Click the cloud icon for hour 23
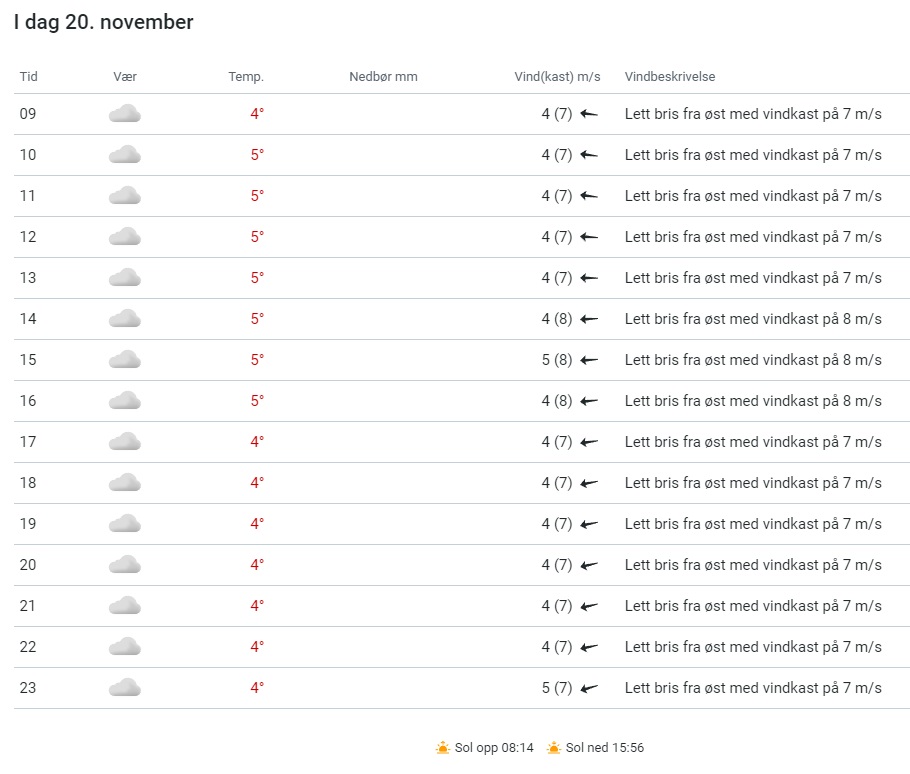This screenshot has height=774, width=910. (124, 688)
